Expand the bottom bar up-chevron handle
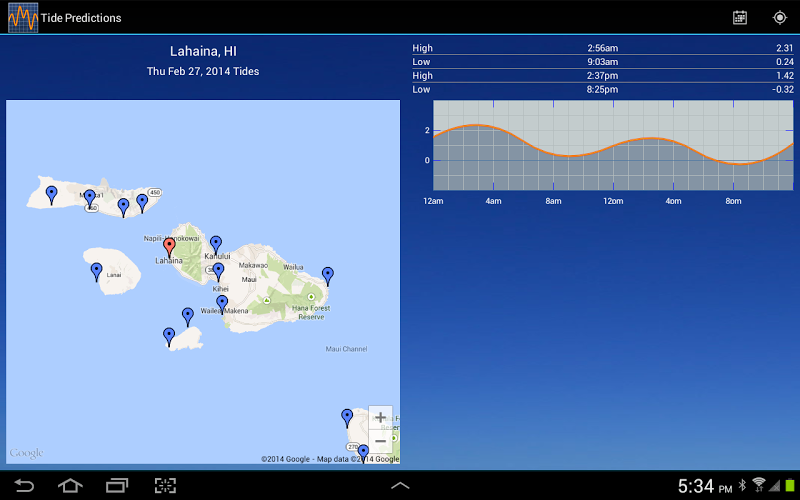Image resolution: width=800 pixels, height=500 pixels. pos(400,486)
